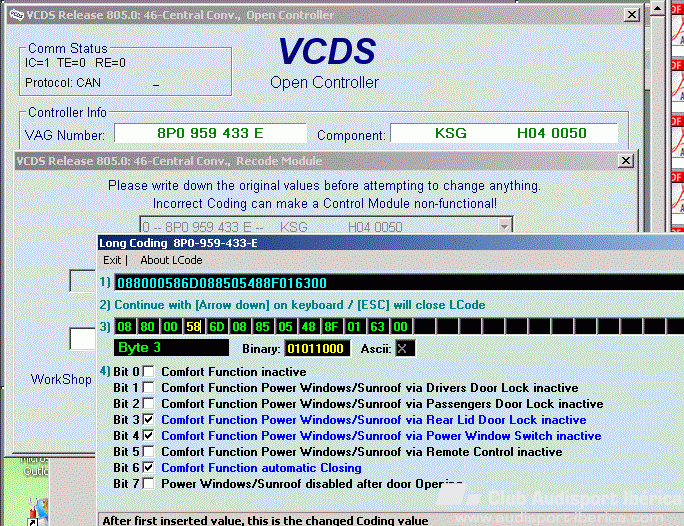
Task: Select last byte cell 00 at byte 12
Action: point(401,327)
